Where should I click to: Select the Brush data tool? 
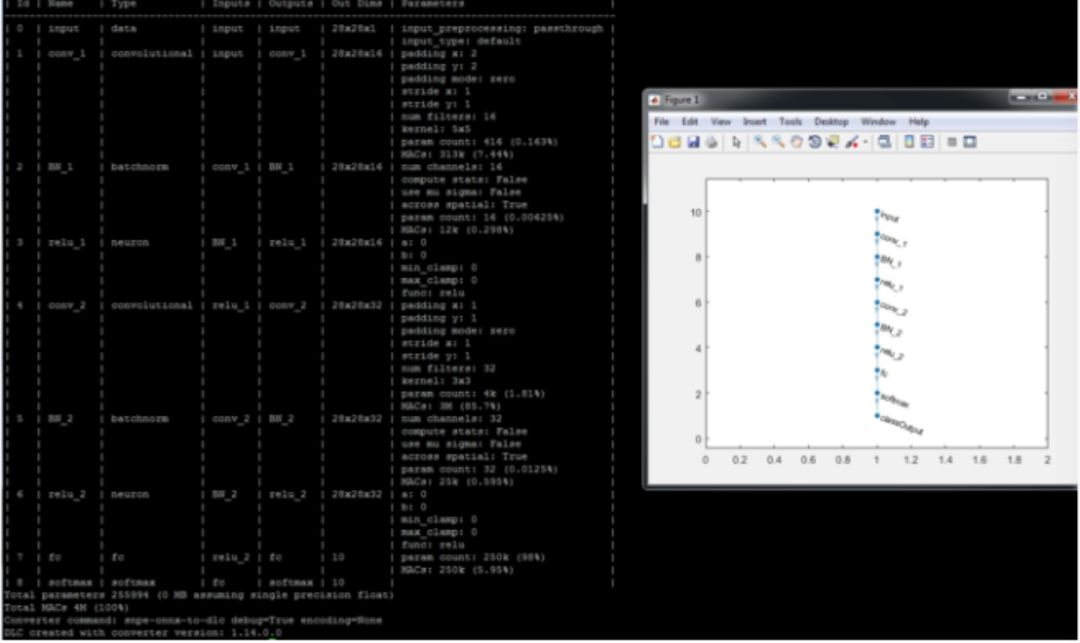coord(852,142)
